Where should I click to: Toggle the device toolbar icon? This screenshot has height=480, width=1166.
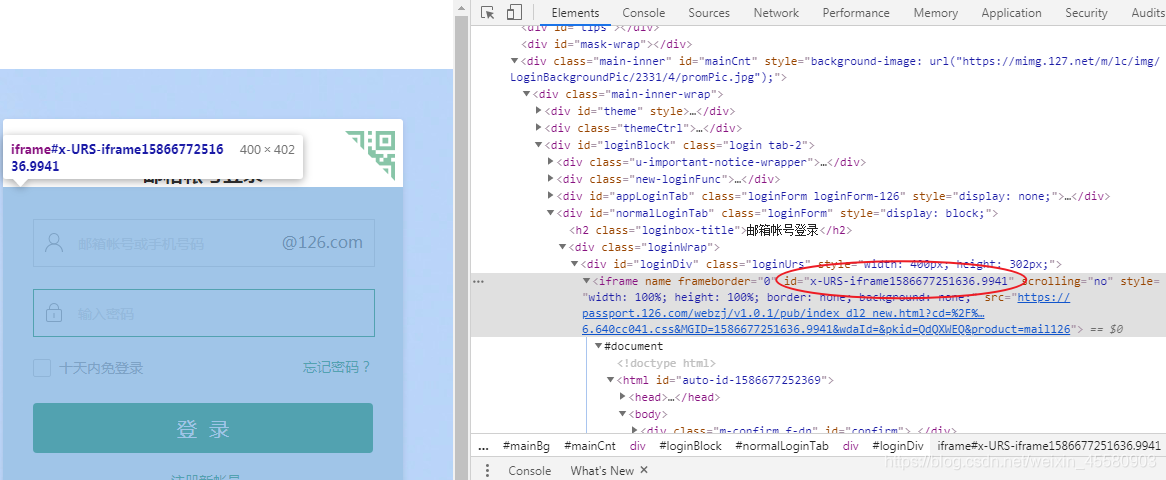pyautogui.click(x=514, y=13)
